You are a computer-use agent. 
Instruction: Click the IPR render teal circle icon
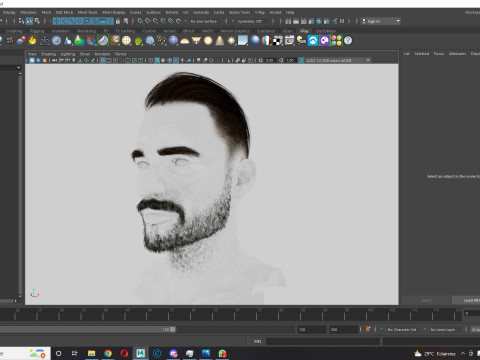tap(319, 21)
